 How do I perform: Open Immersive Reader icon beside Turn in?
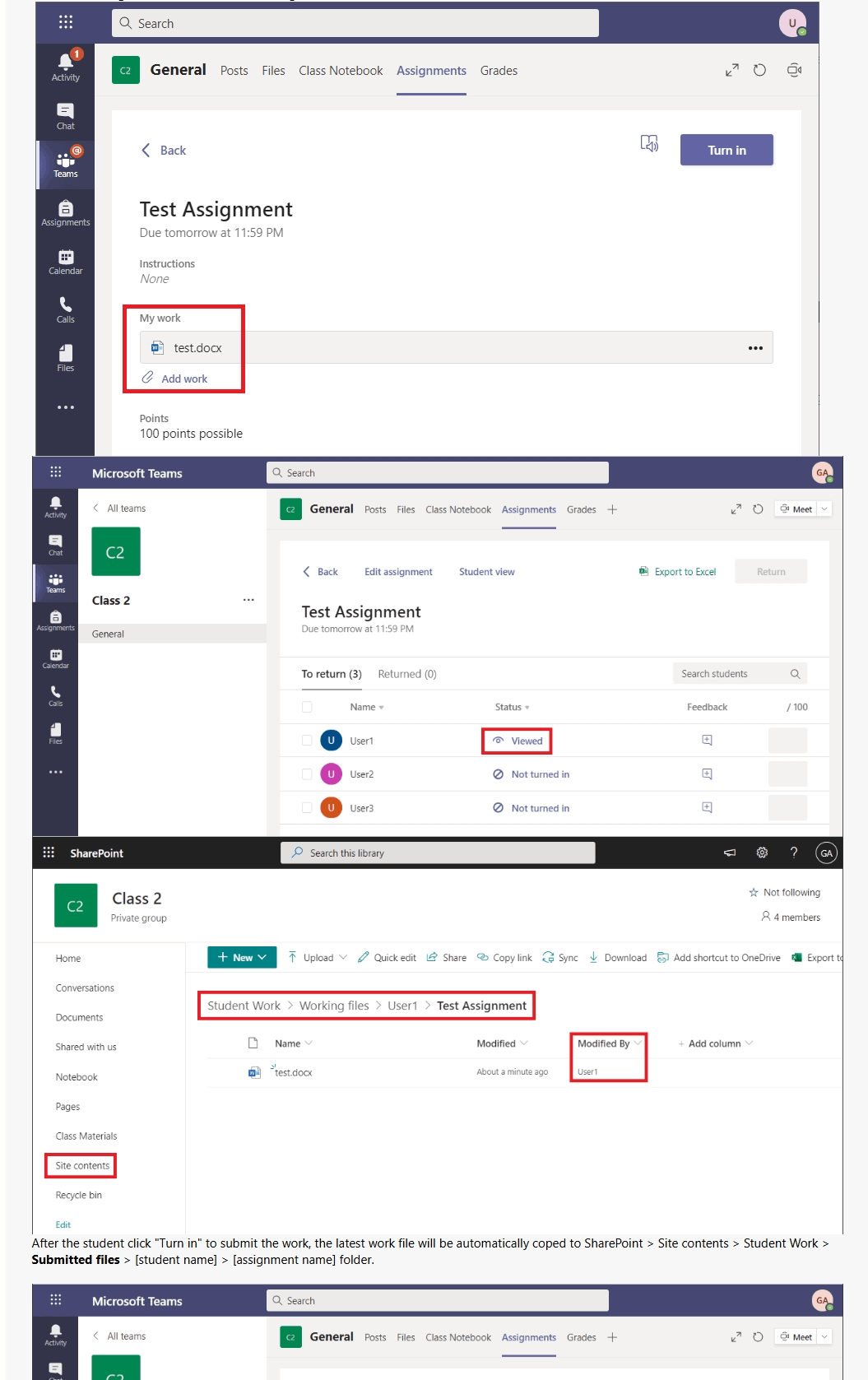[x=650, y=144]
